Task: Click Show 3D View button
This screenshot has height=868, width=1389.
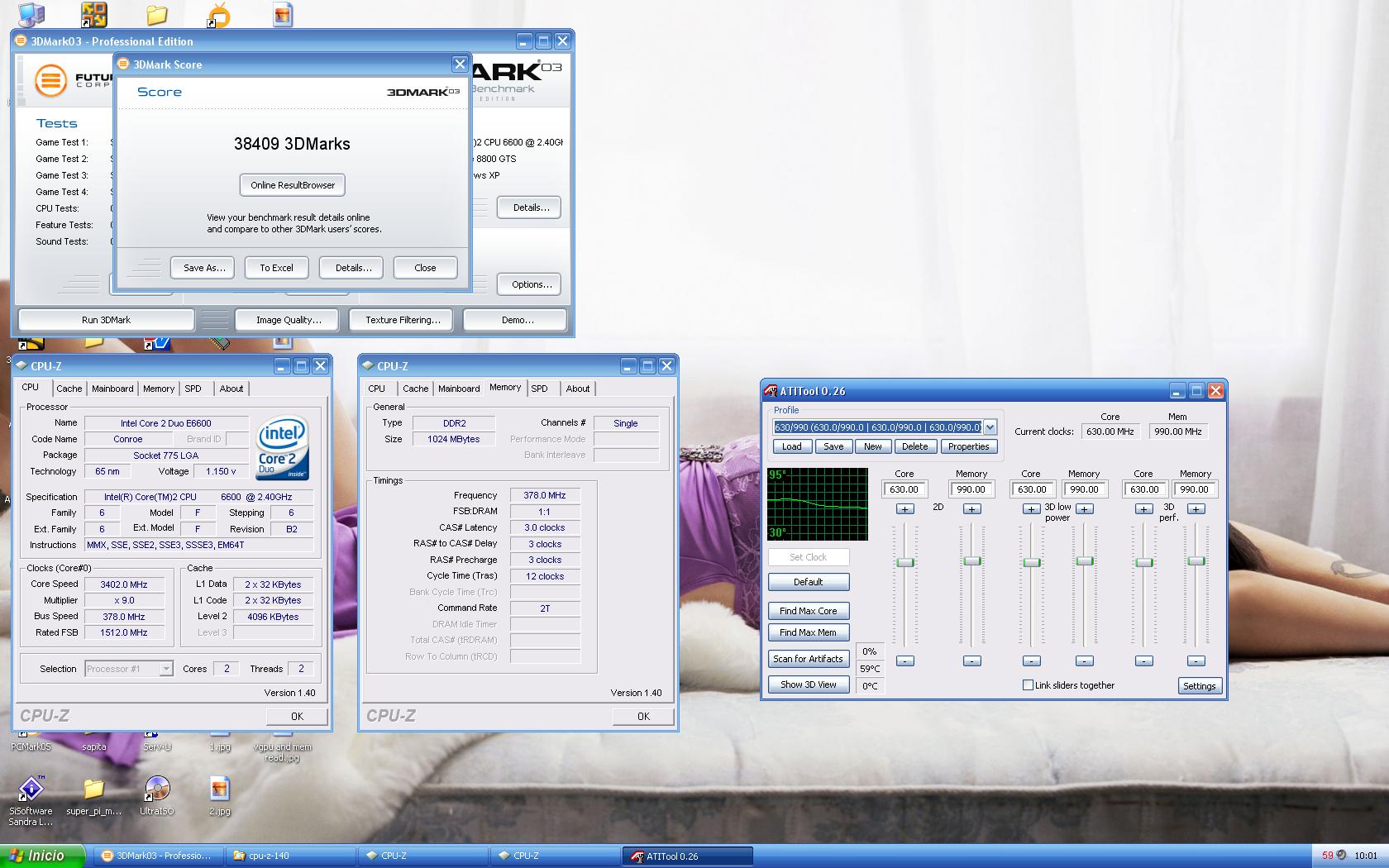Action: pos(809,684)
